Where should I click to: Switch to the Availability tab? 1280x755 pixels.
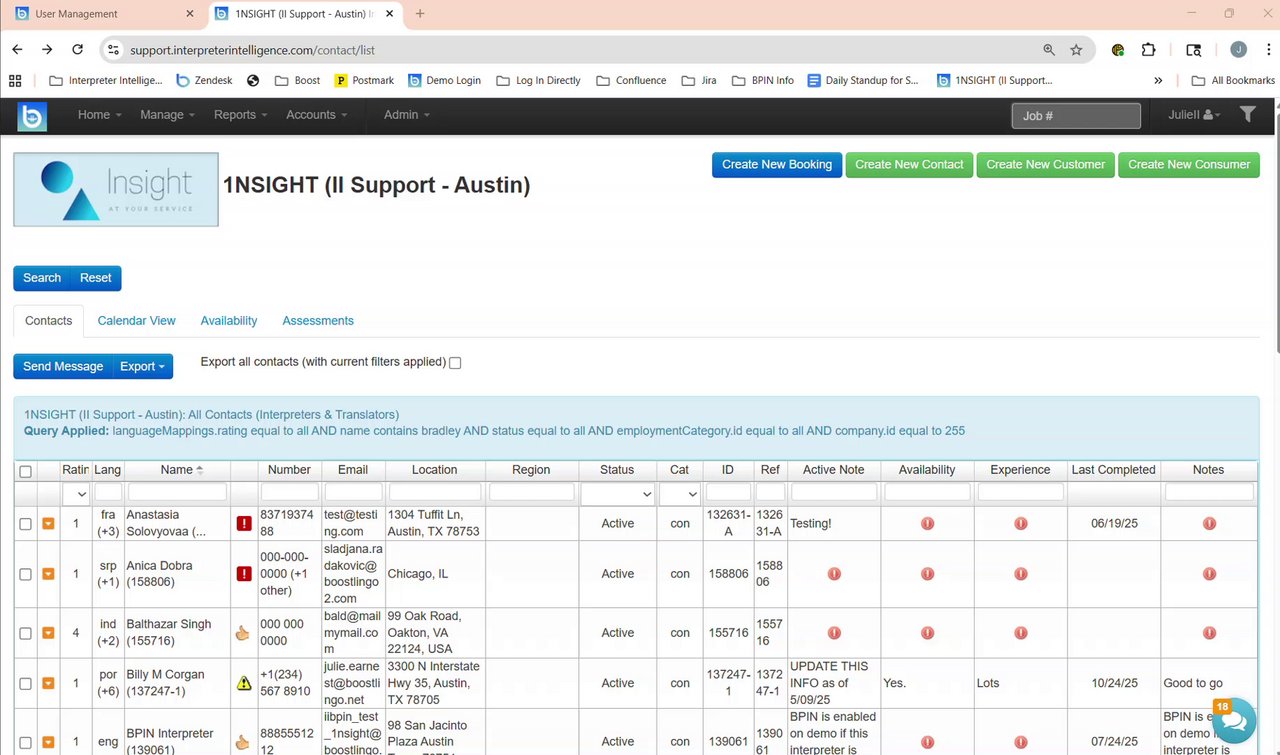229,321
